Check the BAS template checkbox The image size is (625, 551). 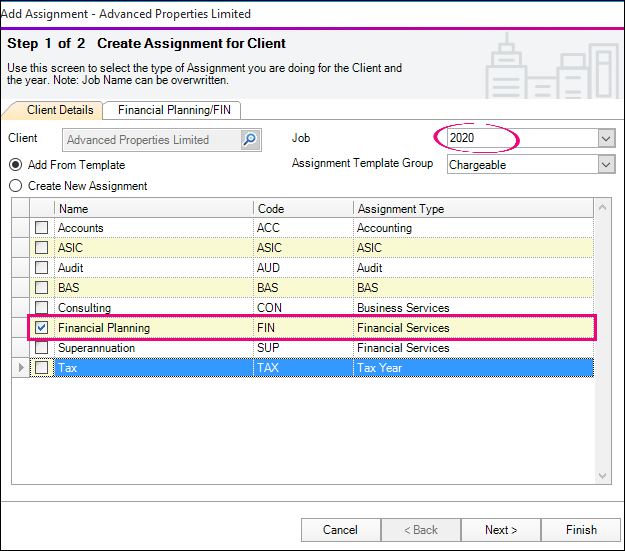pos(42,288)
